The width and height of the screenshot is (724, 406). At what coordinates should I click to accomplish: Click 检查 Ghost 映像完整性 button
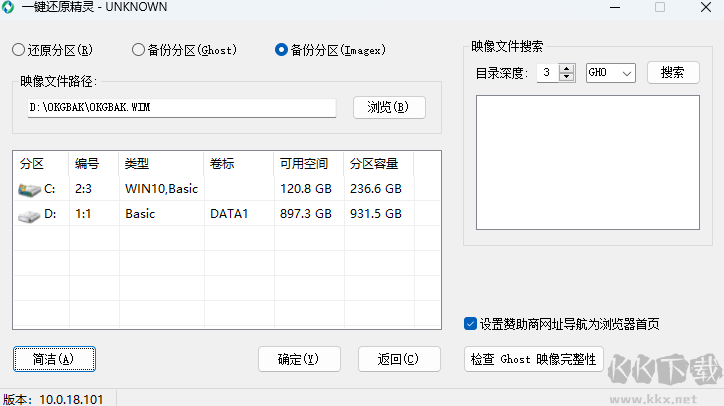pos(535,359)
